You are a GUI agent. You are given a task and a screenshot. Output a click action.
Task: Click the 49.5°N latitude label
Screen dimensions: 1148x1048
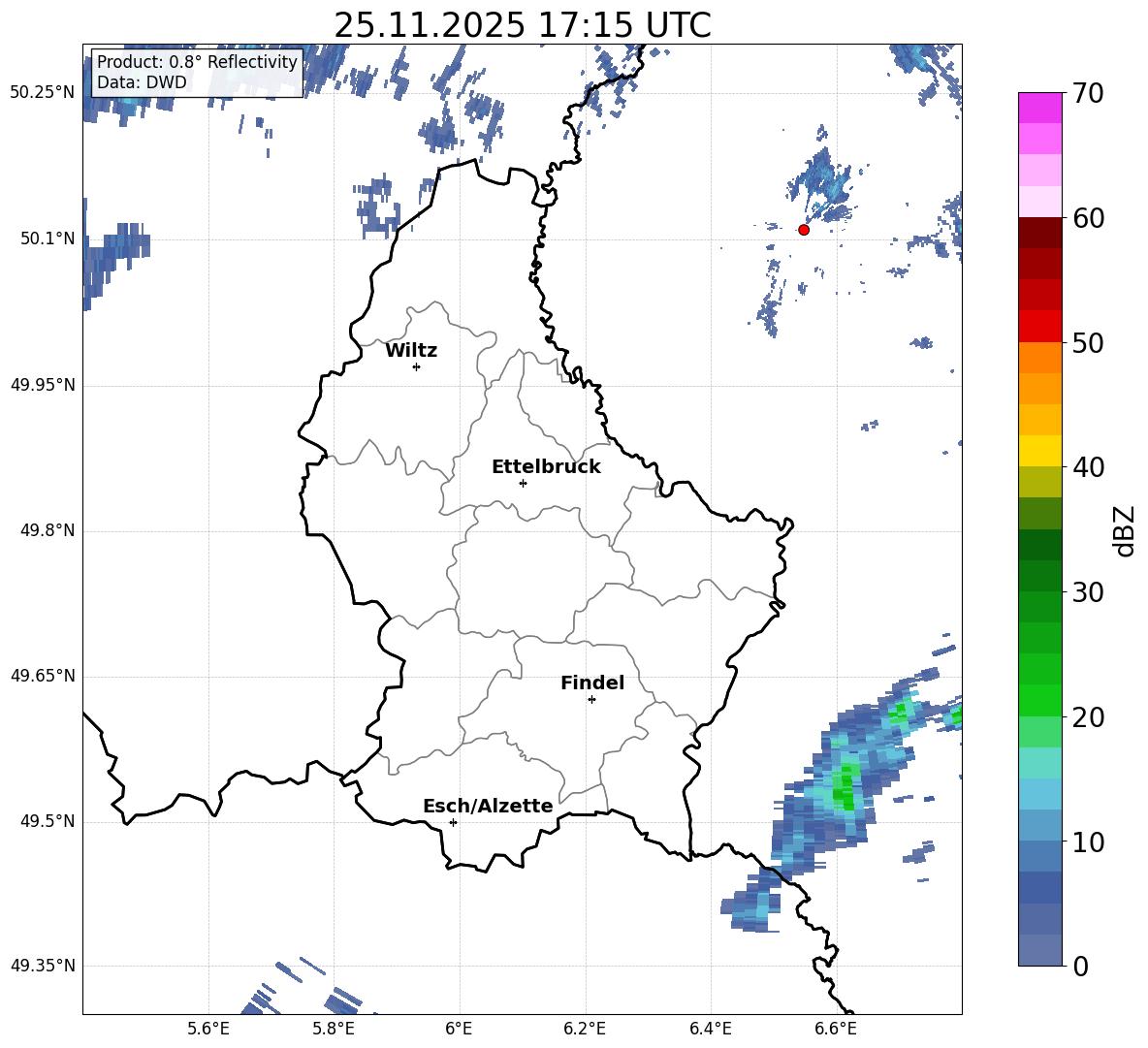47,821
